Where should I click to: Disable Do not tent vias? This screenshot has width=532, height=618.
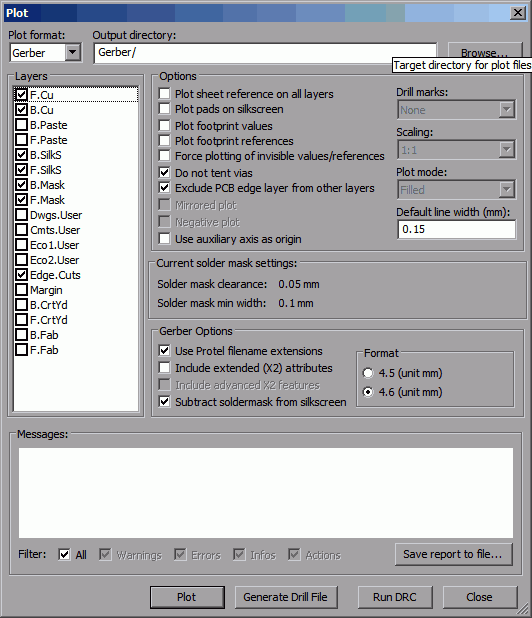tap(164, 173)
